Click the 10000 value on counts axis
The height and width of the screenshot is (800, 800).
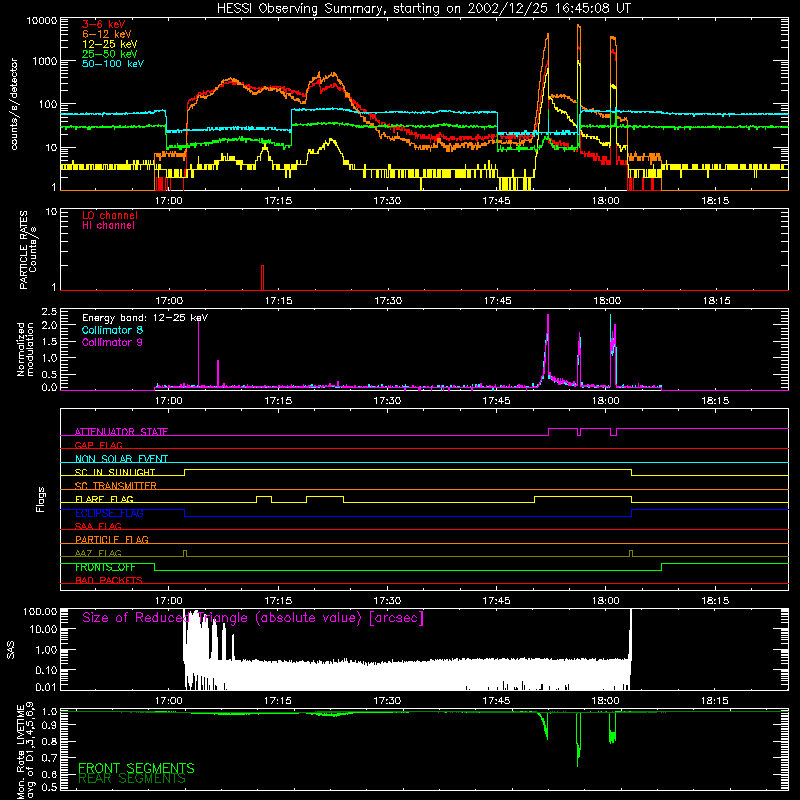[x=42, y=21]
